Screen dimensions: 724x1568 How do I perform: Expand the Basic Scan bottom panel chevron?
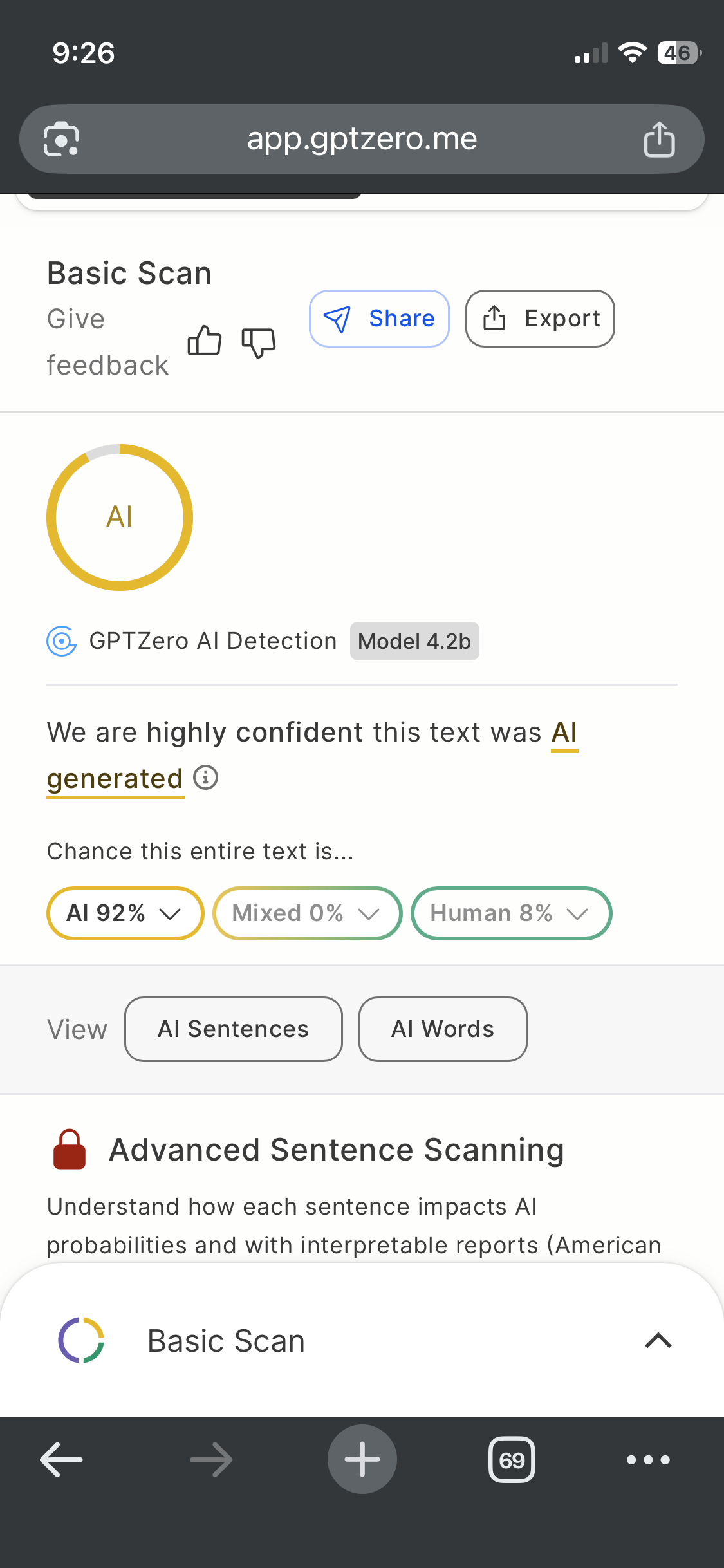point(658,1341)
